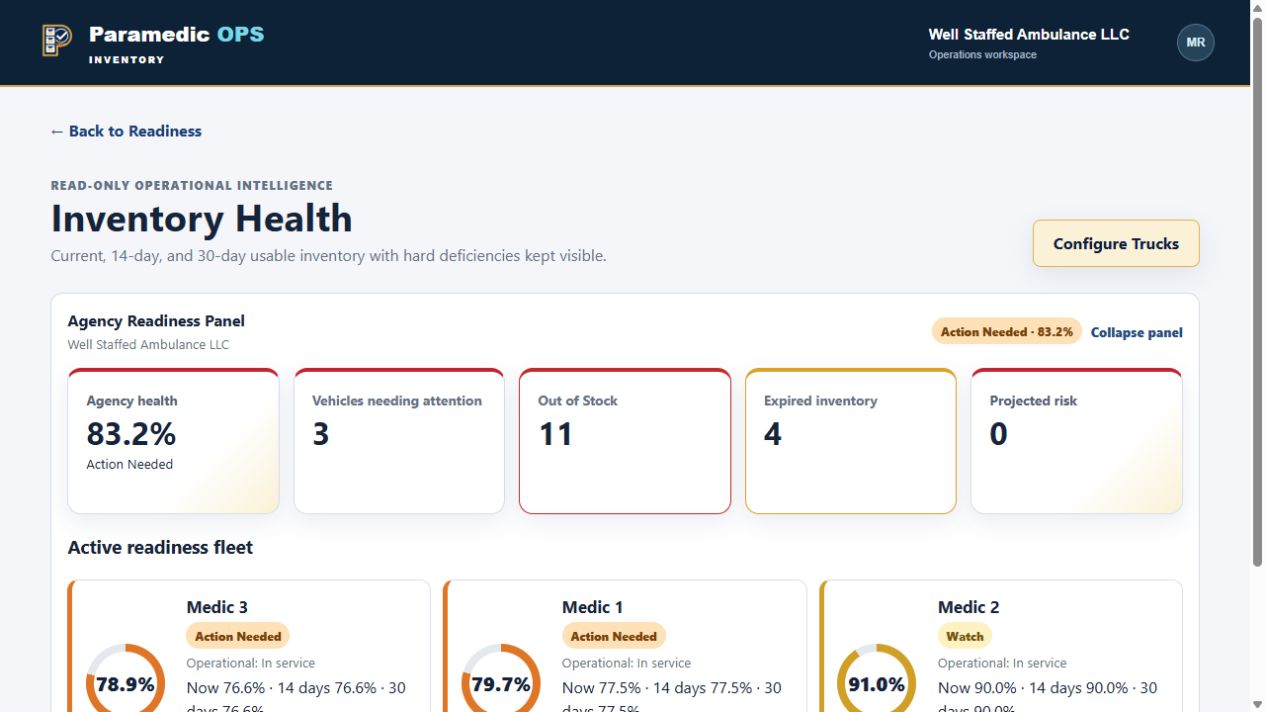Click the Operations workspace subtitle

pyautogui.click(x=983, y=55)
